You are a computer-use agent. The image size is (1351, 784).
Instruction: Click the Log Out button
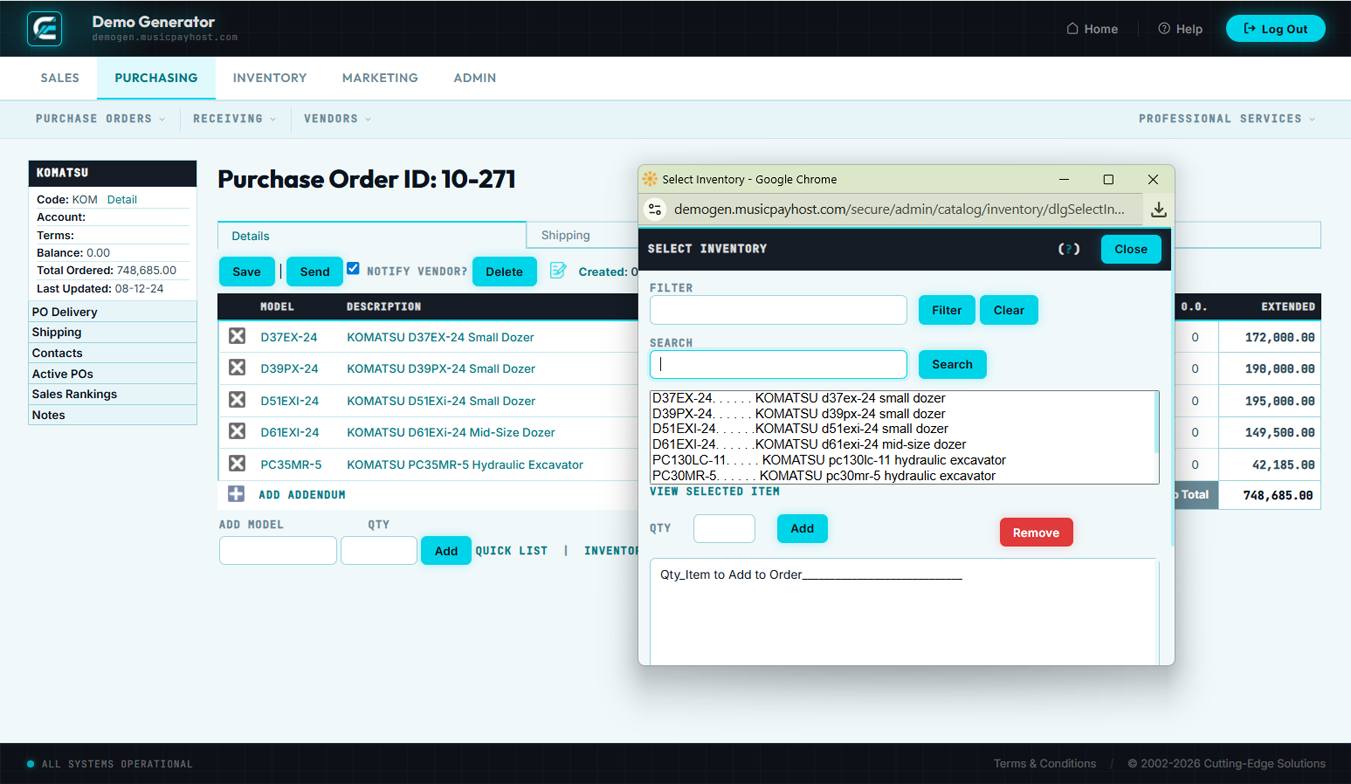1276,29
